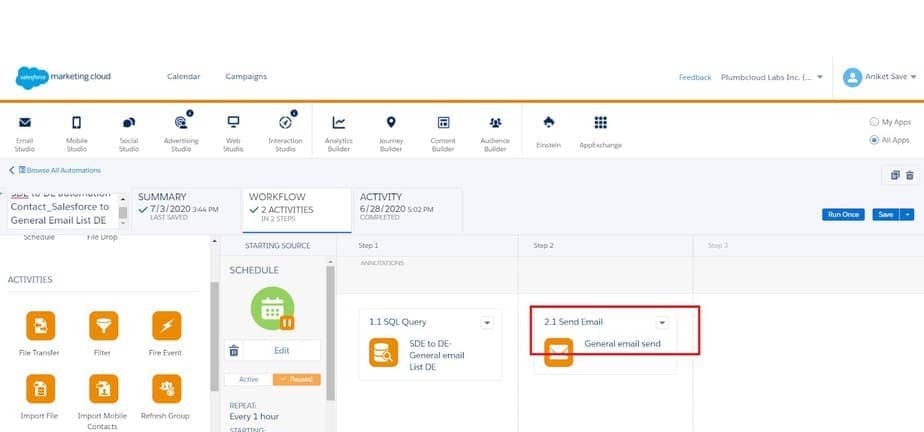The width and height of the screenshot is (924, 432).
Task: Click the Salesforce Marketing Cloud logo
Action: tap(63, 77)
